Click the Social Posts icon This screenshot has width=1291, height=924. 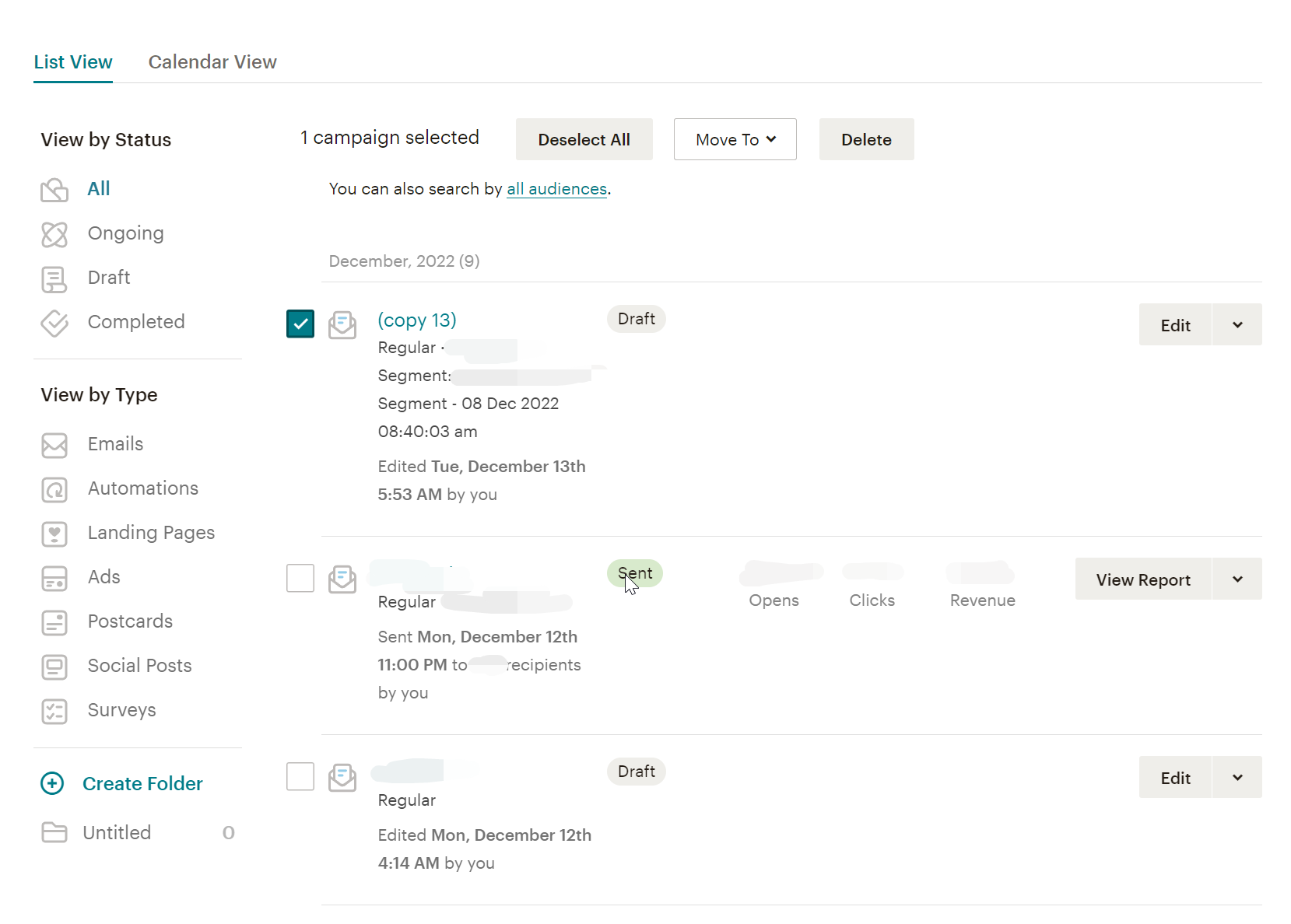(54, 667)
